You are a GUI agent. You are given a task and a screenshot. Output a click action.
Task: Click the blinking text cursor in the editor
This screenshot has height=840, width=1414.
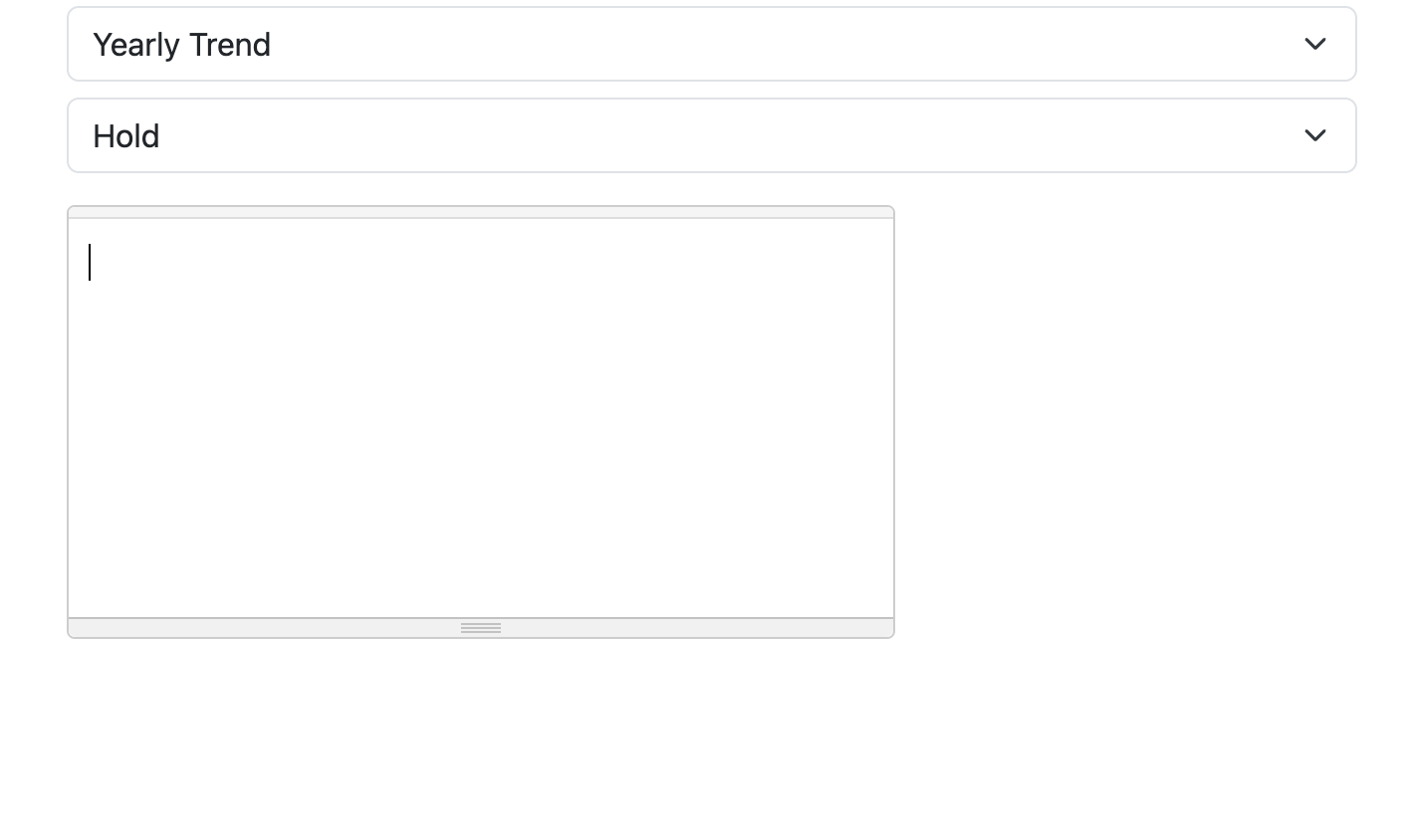pyautogui.click(x=90, y=263)
